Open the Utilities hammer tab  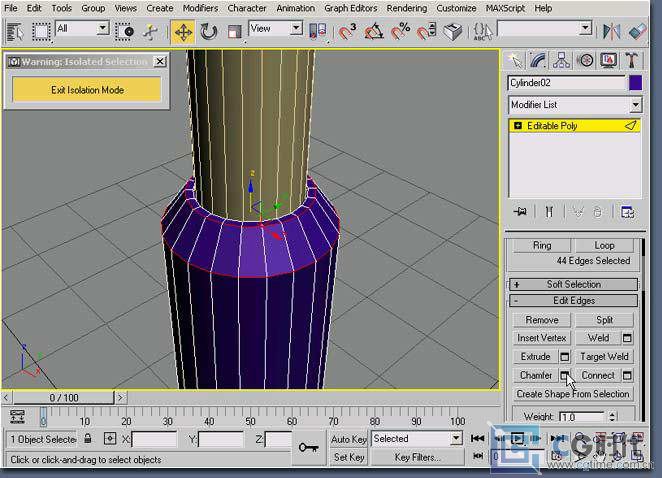[x=634, y=60]
